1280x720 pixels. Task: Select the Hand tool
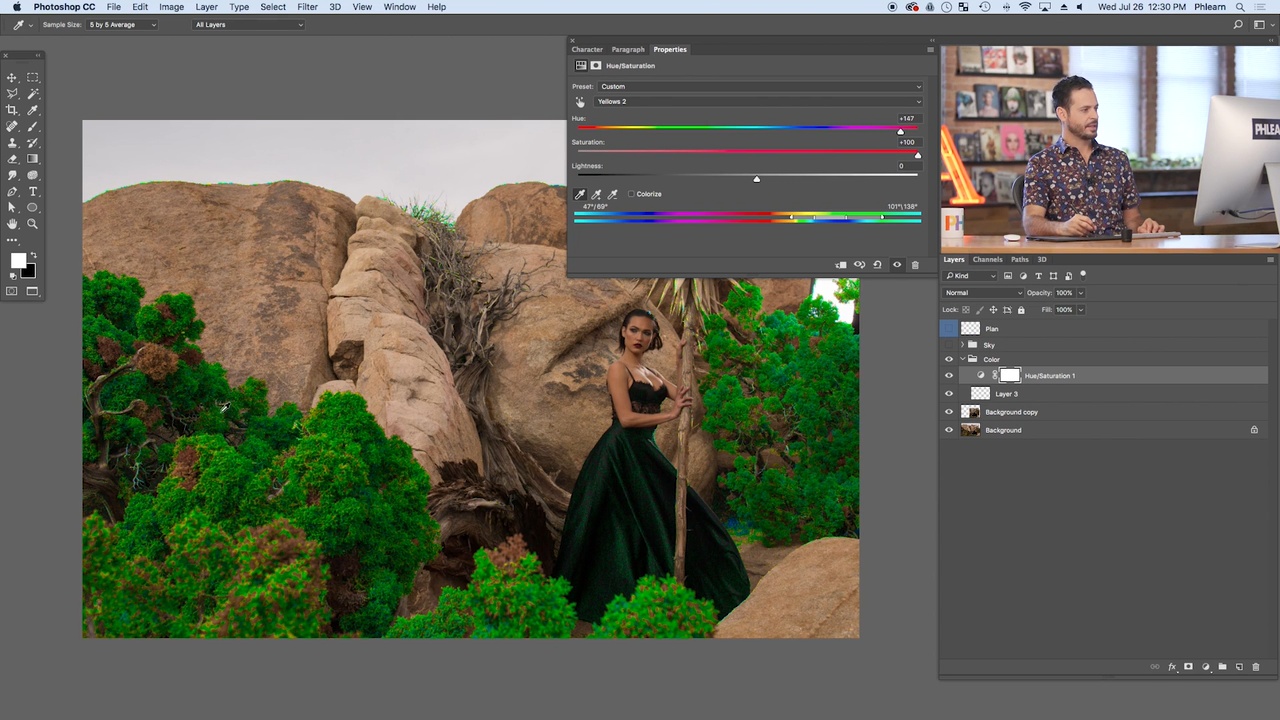coord(12,224)
